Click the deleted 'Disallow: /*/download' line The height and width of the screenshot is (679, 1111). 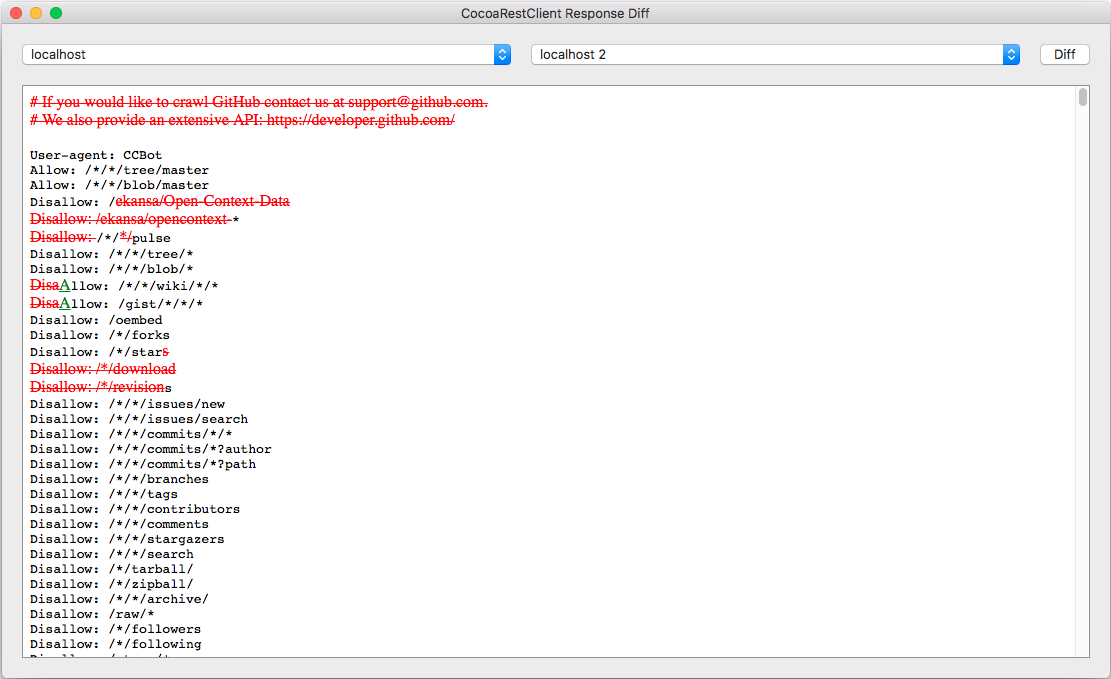pos(103,369)
